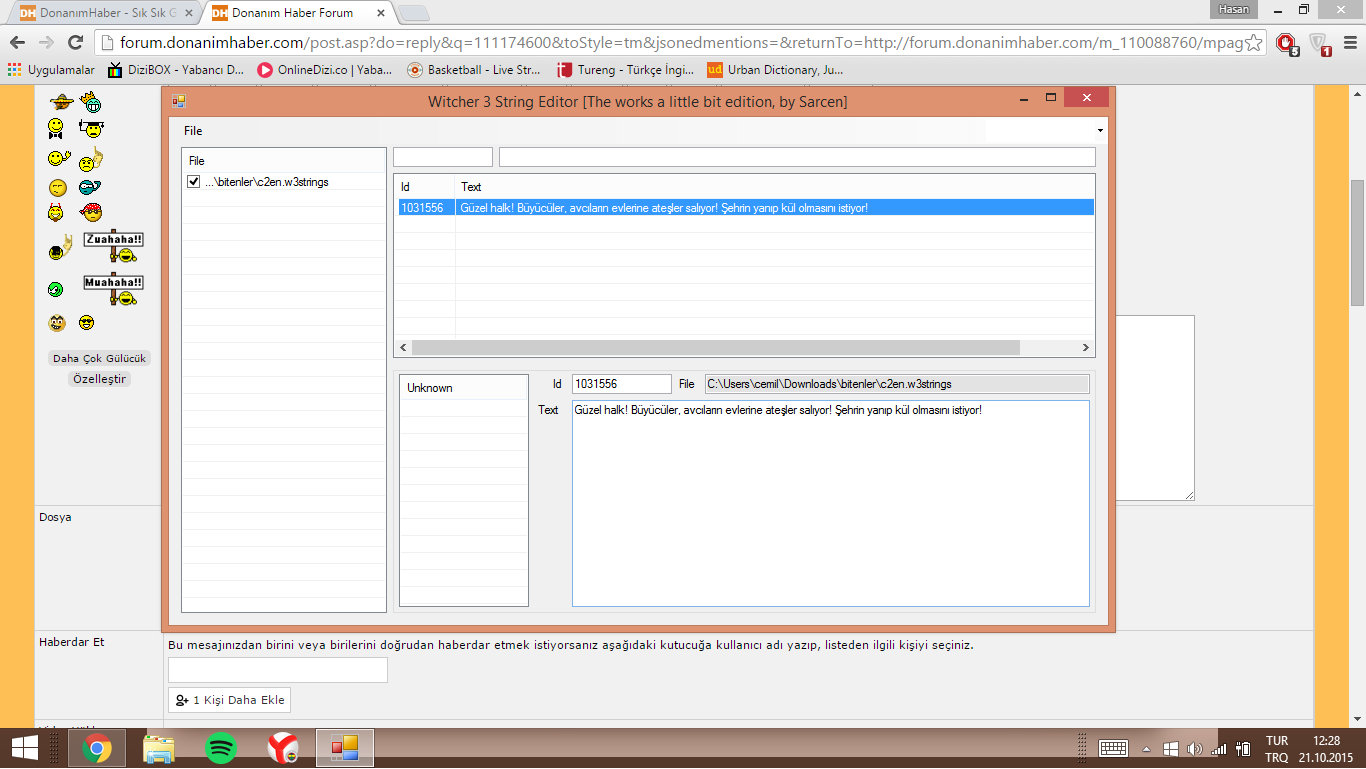Insert the devil-horned smiley
The image size is (1366, 769).
(x=57, y=212)
